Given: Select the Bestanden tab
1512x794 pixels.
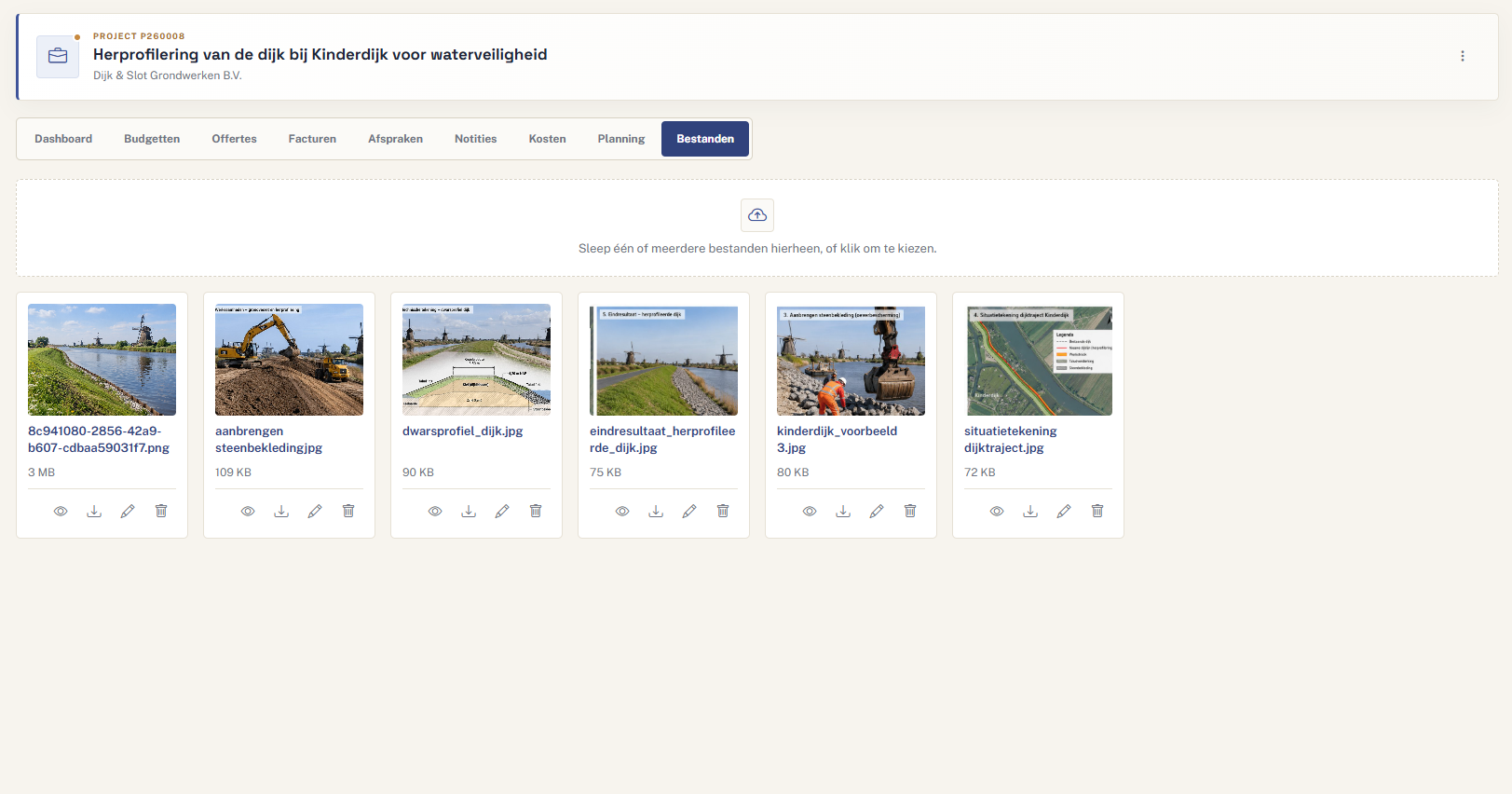Looking at the screenshot, I should coord(705,139).
